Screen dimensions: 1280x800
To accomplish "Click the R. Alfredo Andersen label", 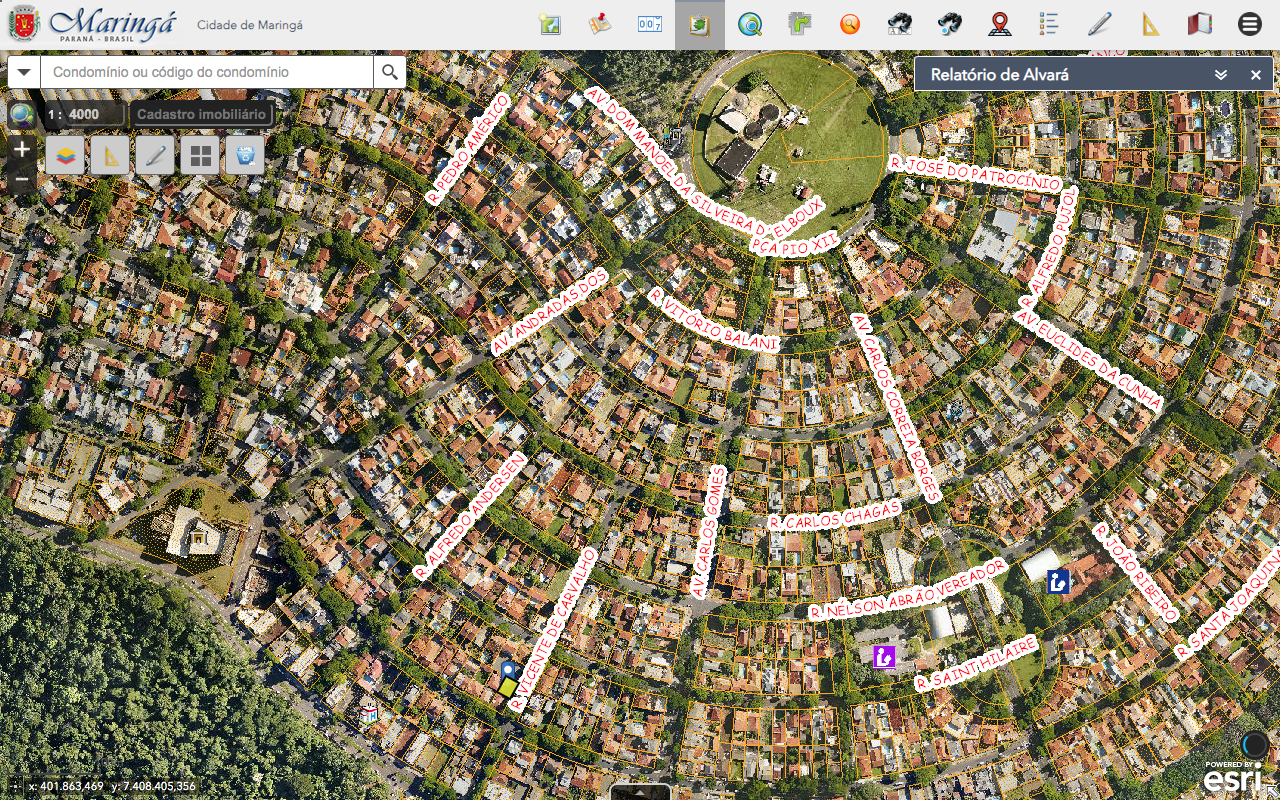I will (469, 515).
